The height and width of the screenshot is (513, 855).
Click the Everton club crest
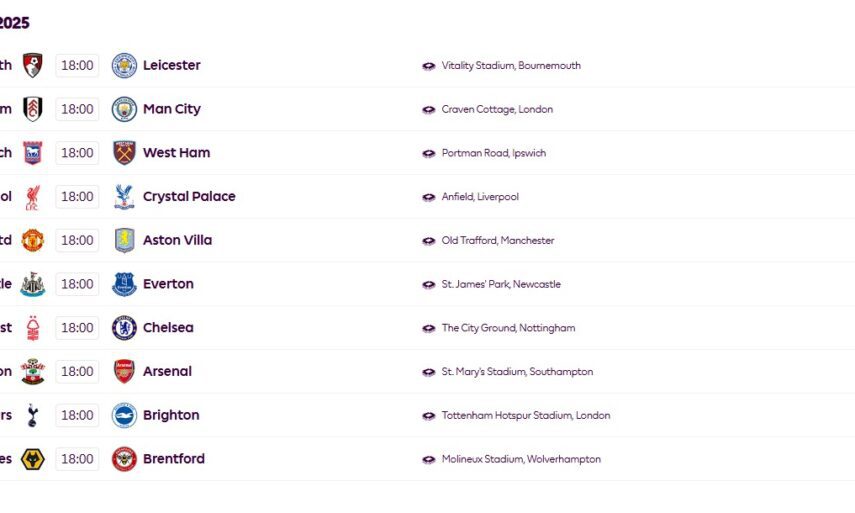click(x=124, y=284)
